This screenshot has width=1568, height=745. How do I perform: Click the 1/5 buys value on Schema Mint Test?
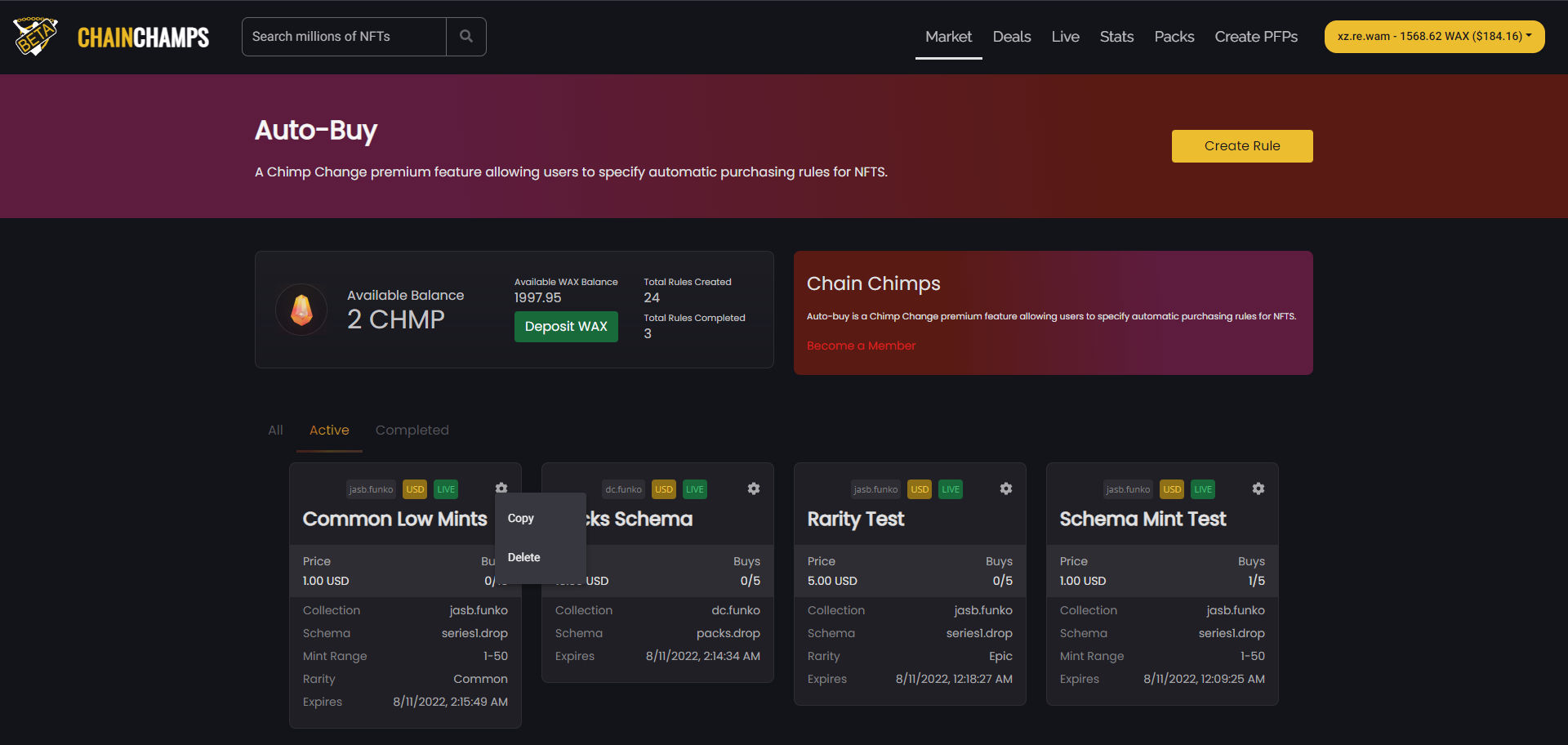(1256, 581)
